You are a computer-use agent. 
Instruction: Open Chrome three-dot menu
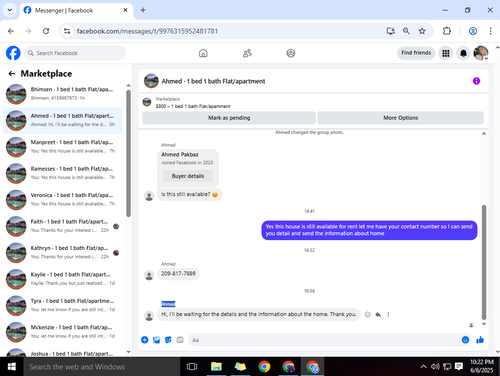point(490,31)
